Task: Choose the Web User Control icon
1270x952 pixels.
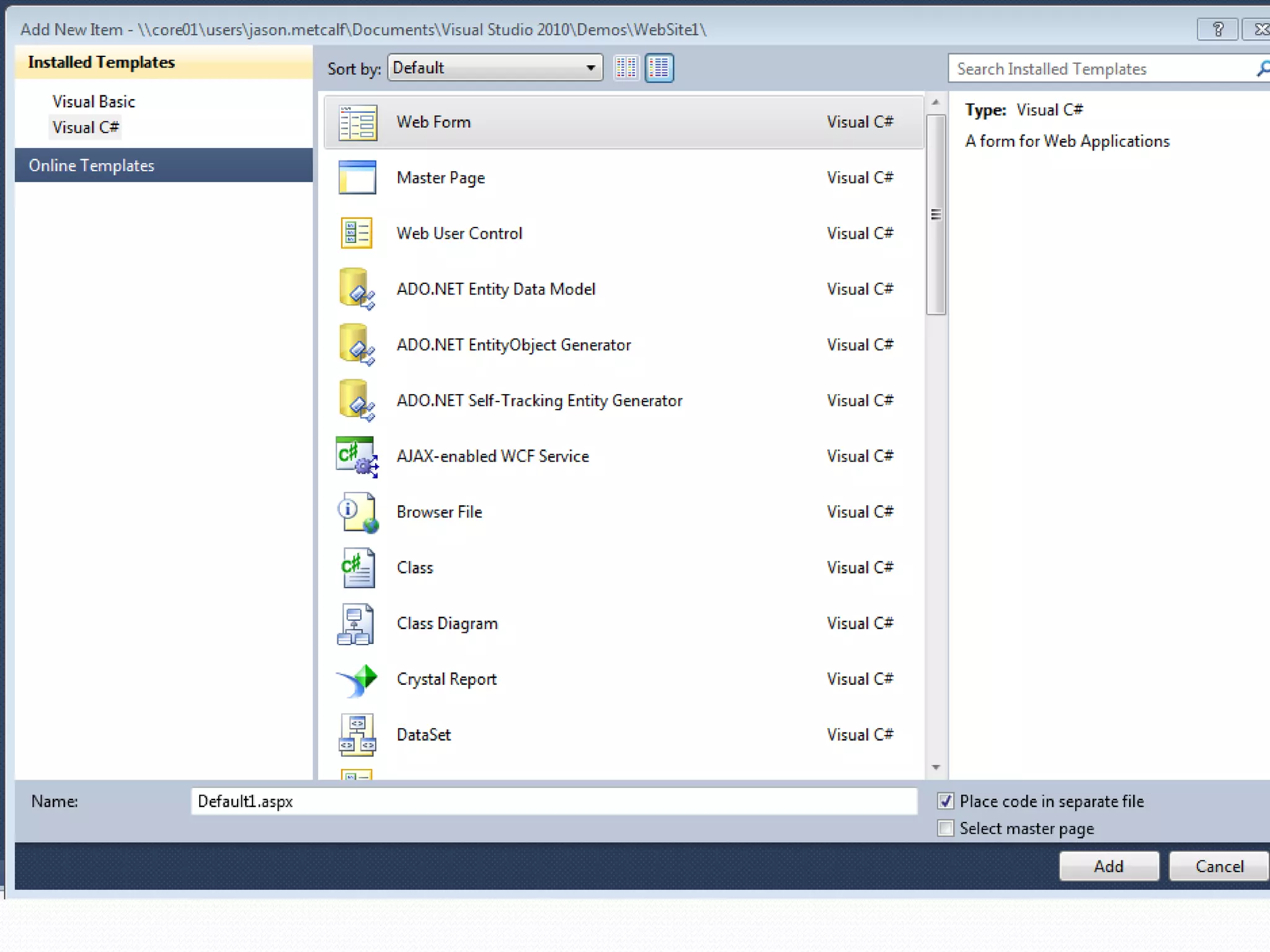Action: tap(357, 234)
